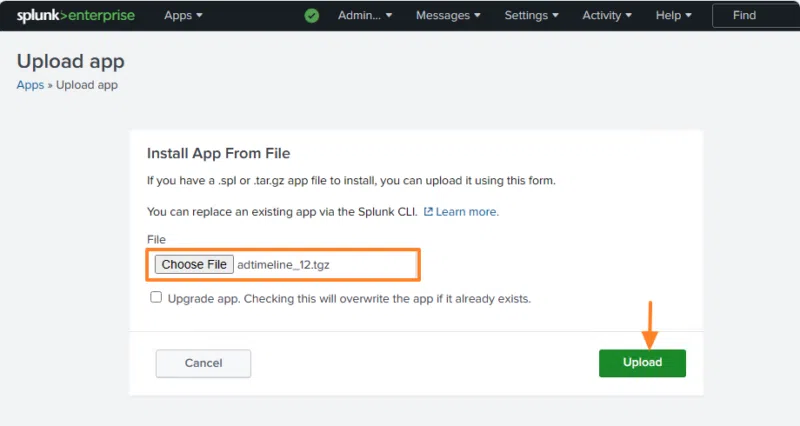Open the Settings menu
The width and height of the screenshot is (800, 426).
click(532, 16)
